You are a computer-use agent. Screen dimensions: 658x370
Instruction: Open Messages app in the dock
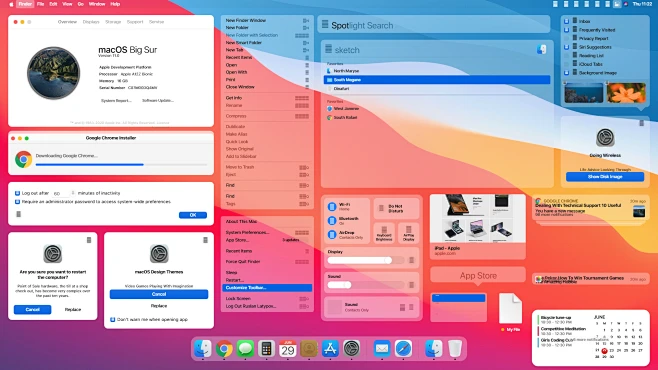[x=245, y=349]
